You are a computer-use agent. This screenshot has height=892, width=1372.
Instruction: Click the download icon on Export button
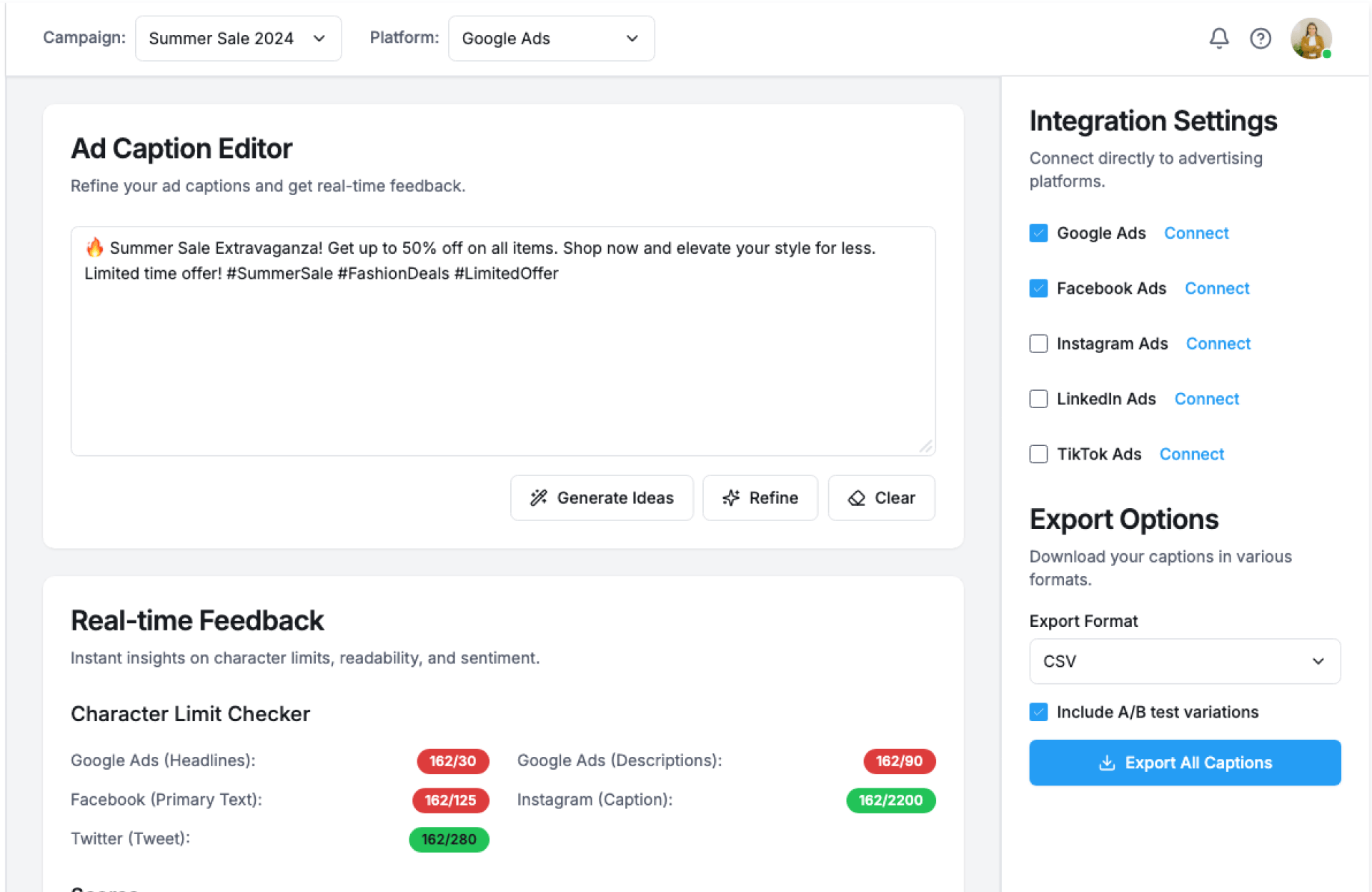click(x=1106, y=763)
